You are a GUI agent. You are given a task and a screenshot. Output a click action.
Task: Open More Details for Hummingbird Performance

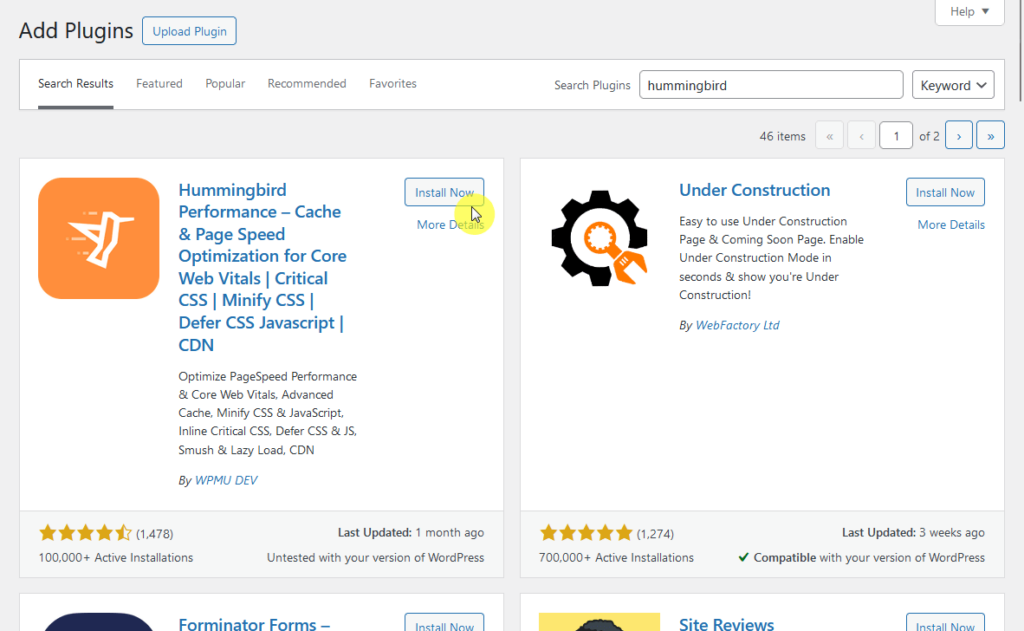[450, 225]
